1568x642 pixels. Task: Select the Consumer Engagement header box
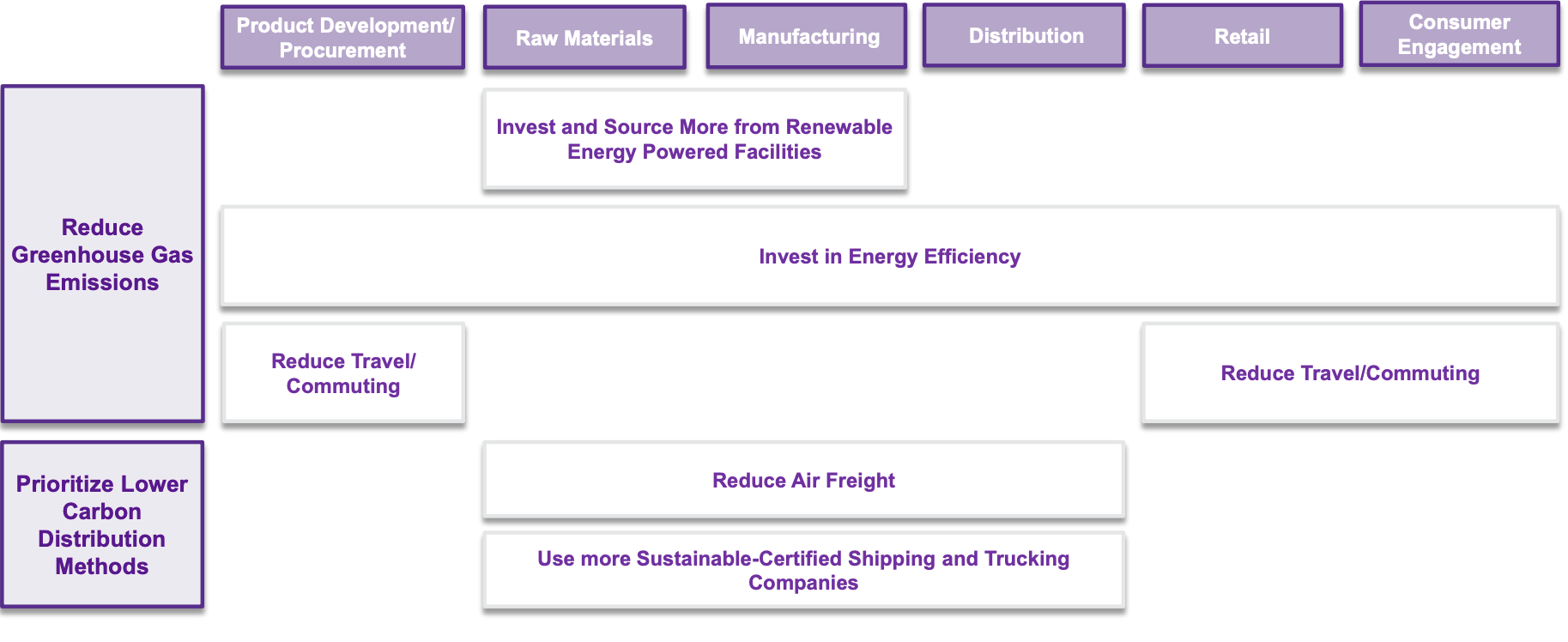pyautogui.click(x=1459, y=34)
